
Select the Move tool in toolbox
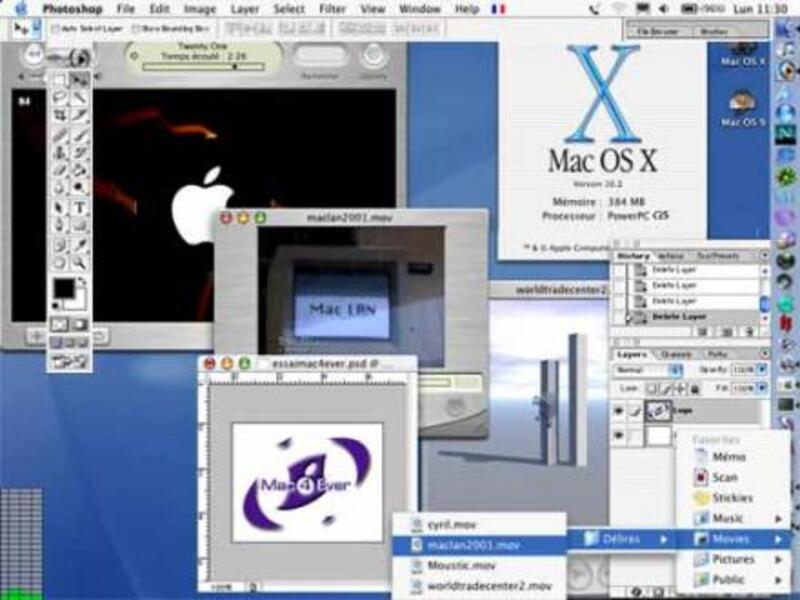click(x=79, y=79)
